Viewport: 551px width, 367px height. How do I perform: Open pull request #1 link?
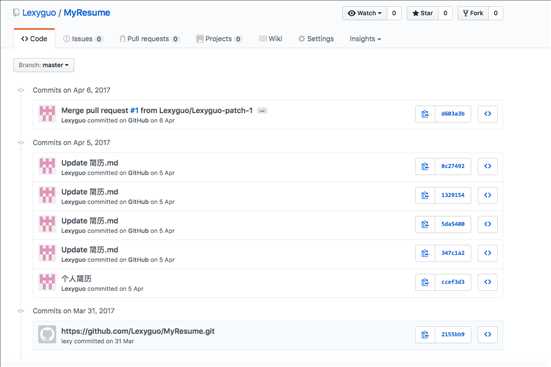point(134,110)
